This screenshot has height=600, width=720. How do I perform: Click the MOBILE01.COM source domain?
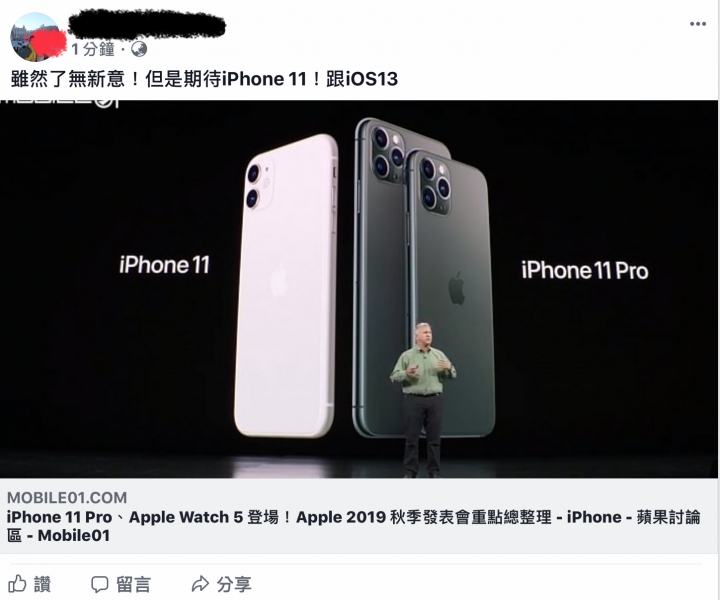(67, 498)
